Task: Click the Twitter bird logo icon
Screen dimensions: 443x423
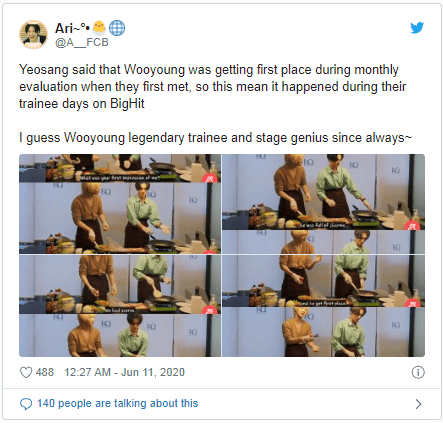Action: [417, 28]
